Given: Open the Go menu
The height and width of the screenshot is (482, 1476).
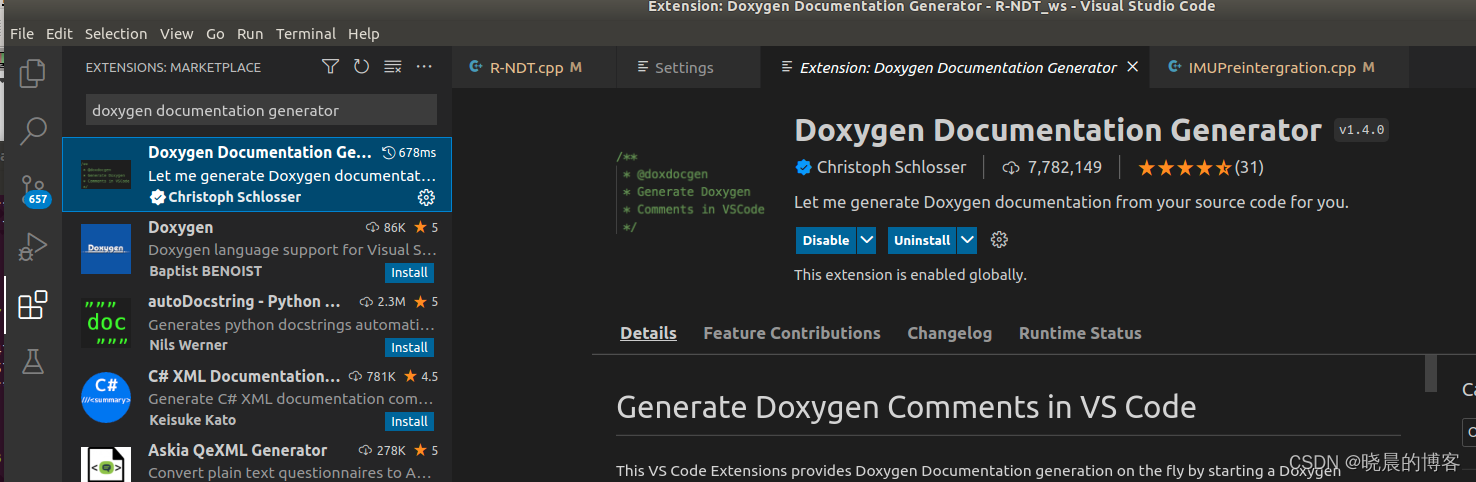Looking at the screenshot, I should (215, 33).
